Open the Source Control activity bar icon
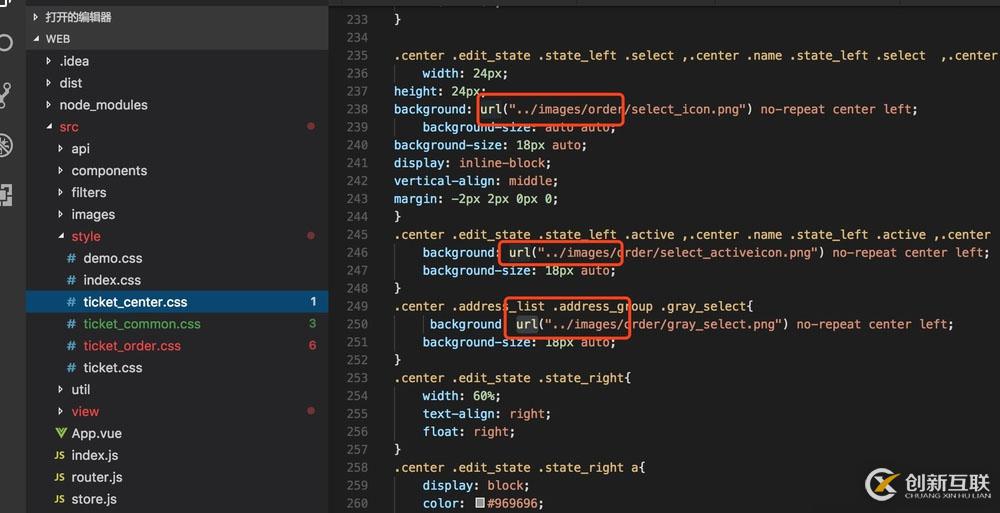The width and height of the screenshot is (1000, 513). coord(5,94)
